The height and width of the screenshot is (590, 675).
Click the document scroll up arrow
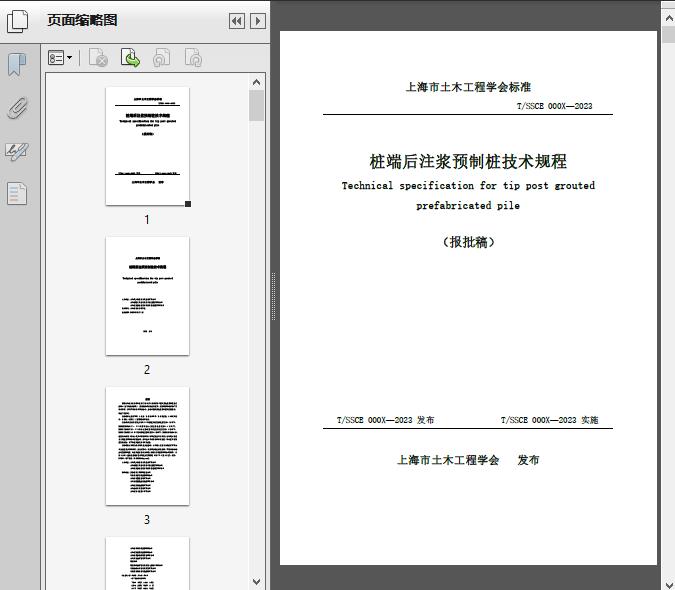click(669, 18)
